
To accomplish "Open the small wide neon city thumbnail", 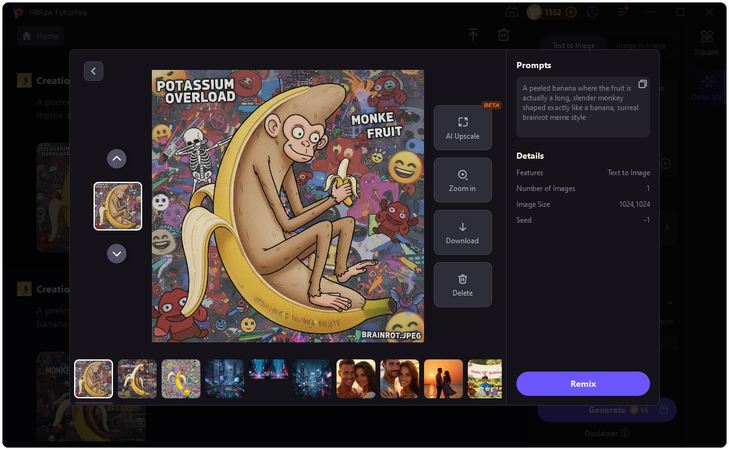I will [x=268, y=369].
